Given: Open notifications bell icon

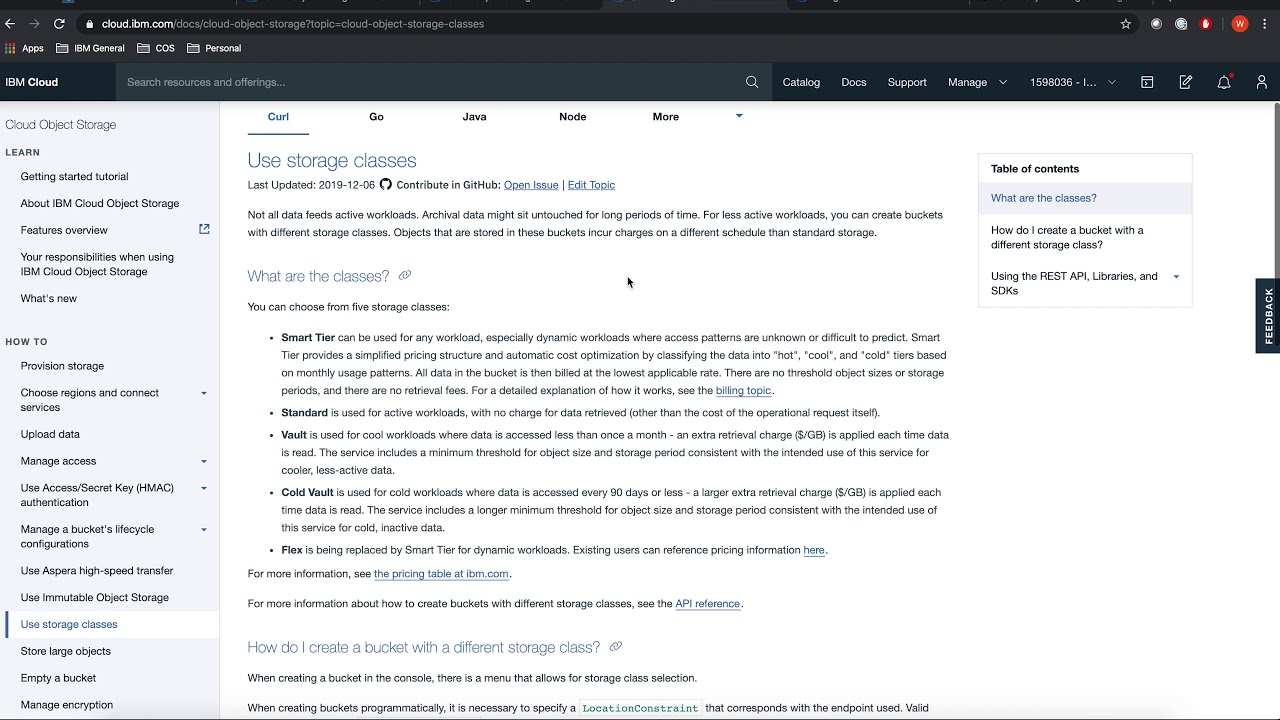Looking at the screenshot, I should coord(1224,82).
